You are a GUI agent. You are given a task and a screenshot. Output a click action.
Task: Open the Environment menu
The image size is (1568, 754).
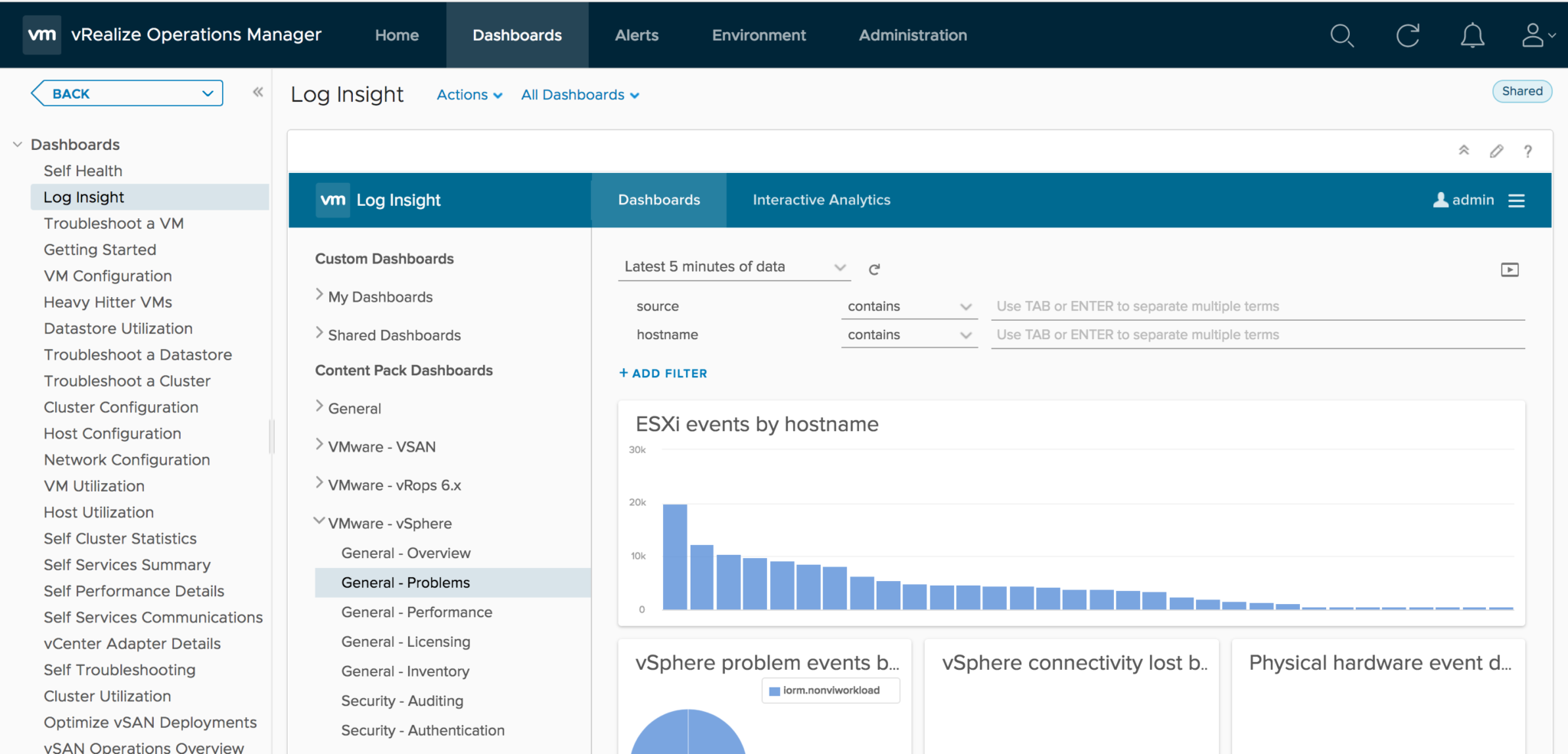pos(759,35)
